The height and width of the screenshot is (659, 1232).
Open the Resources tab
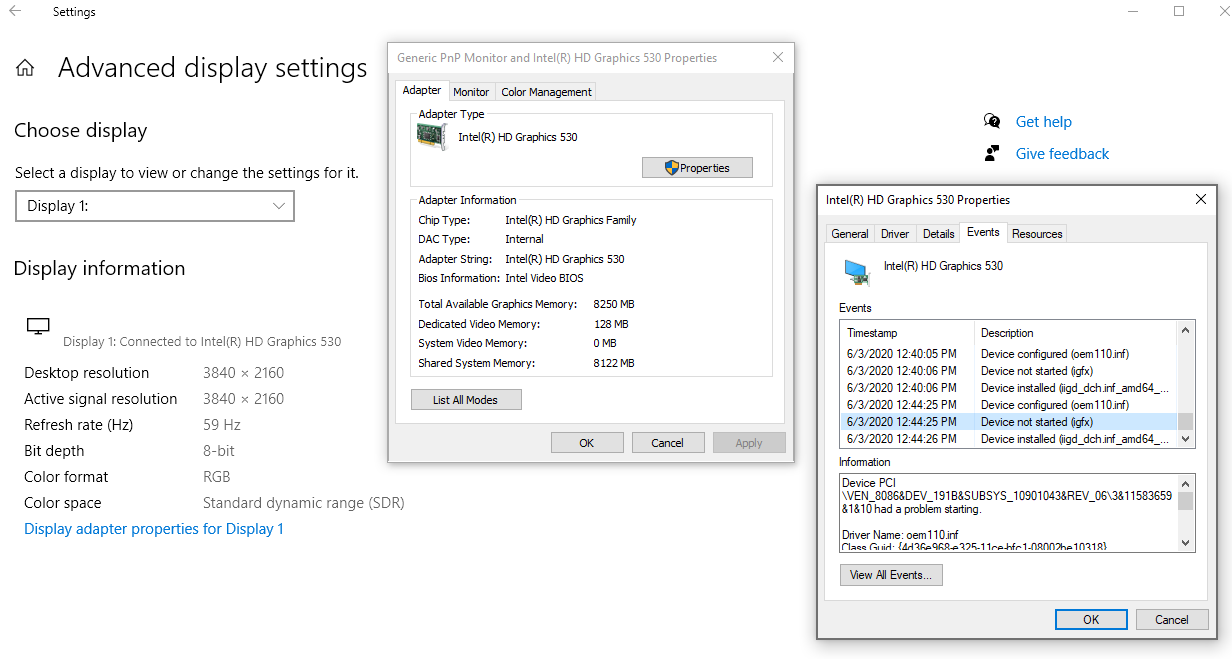(1037, 234)
